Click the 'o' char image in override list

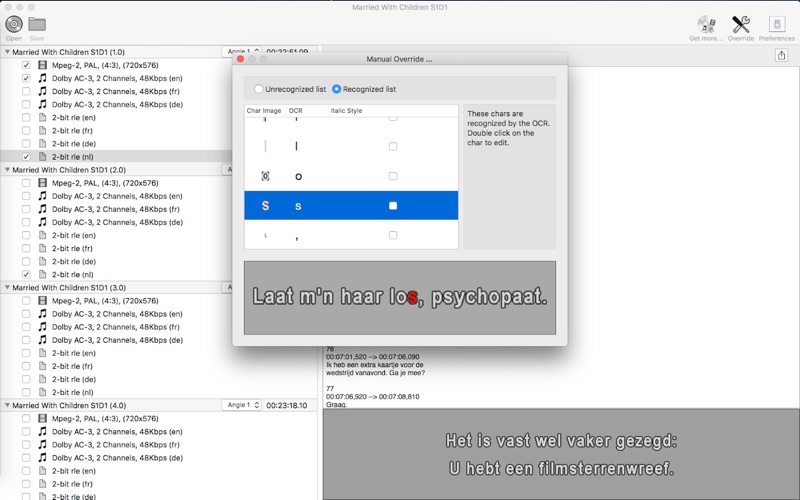point(265,176)
